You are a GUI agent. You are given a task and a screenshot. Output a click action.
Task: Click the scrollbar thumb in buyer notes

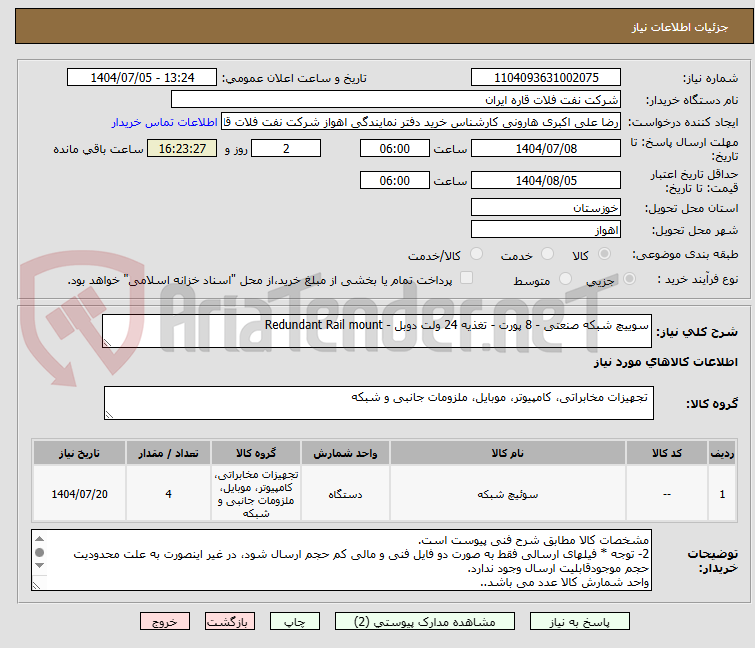[x=39, y=552]
